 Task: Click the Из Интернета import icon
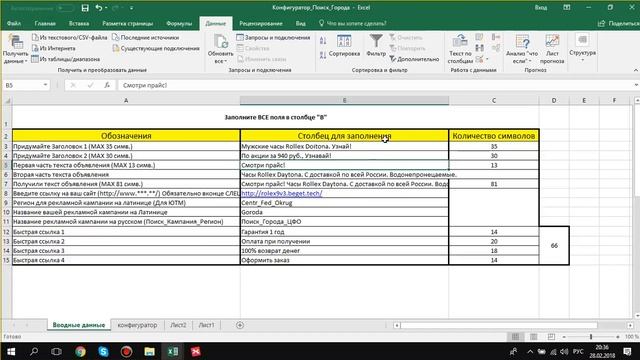35,48
